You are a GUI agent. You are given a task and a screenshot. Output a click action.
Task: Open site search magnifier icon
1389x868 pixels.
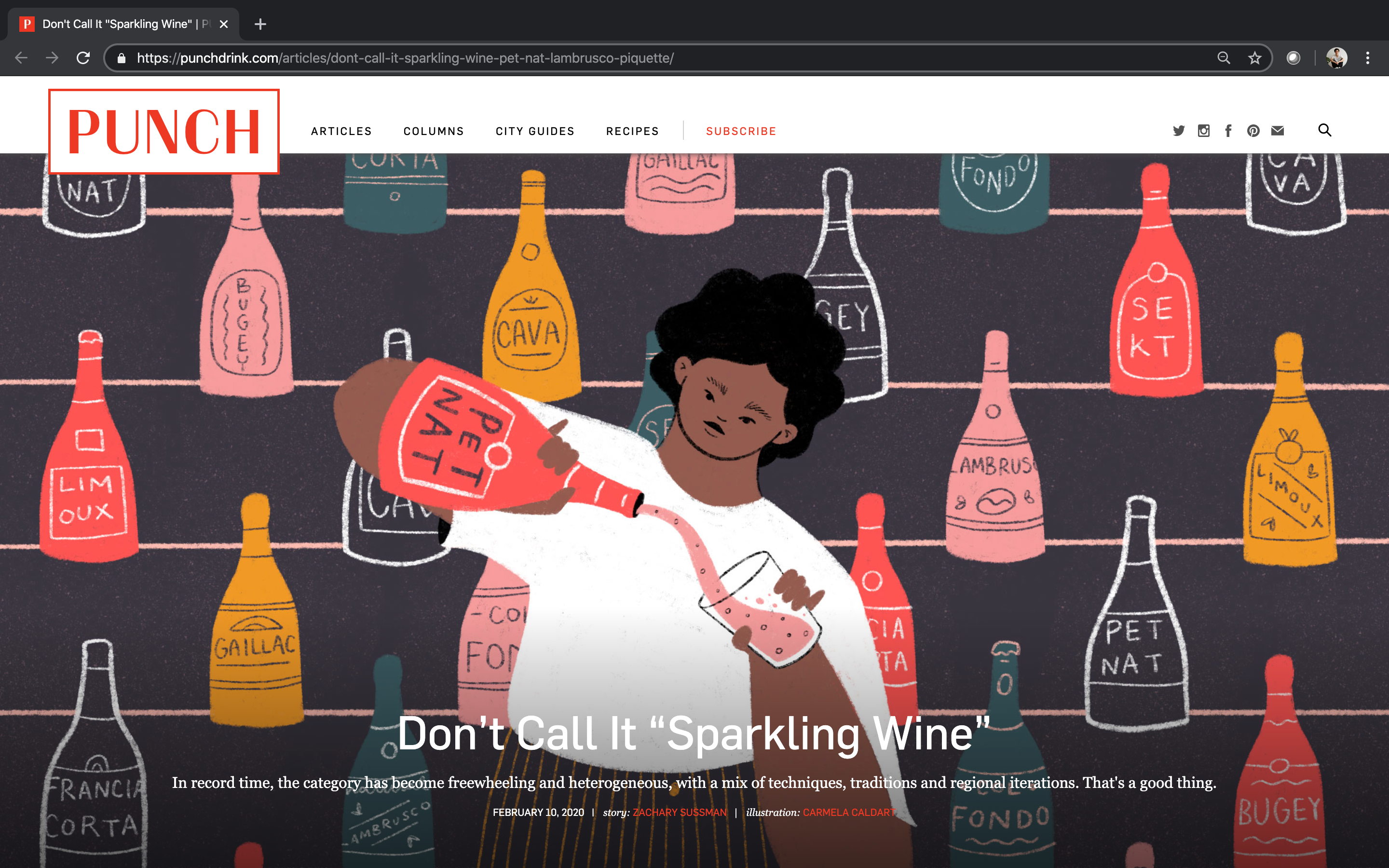(x=1325, y=130)
